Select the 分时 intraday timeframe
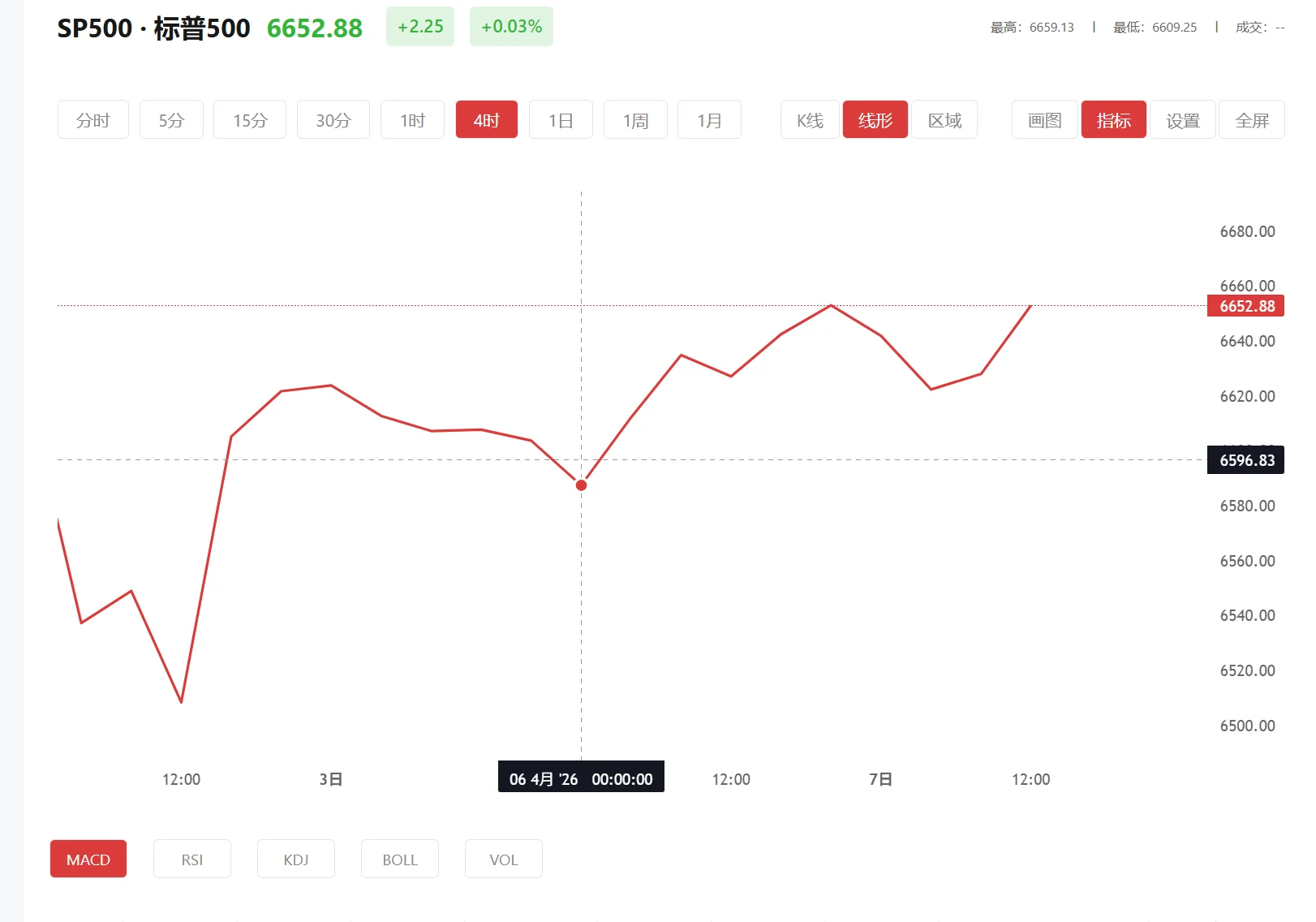The image size is (1316, 922). click(92, 120)
